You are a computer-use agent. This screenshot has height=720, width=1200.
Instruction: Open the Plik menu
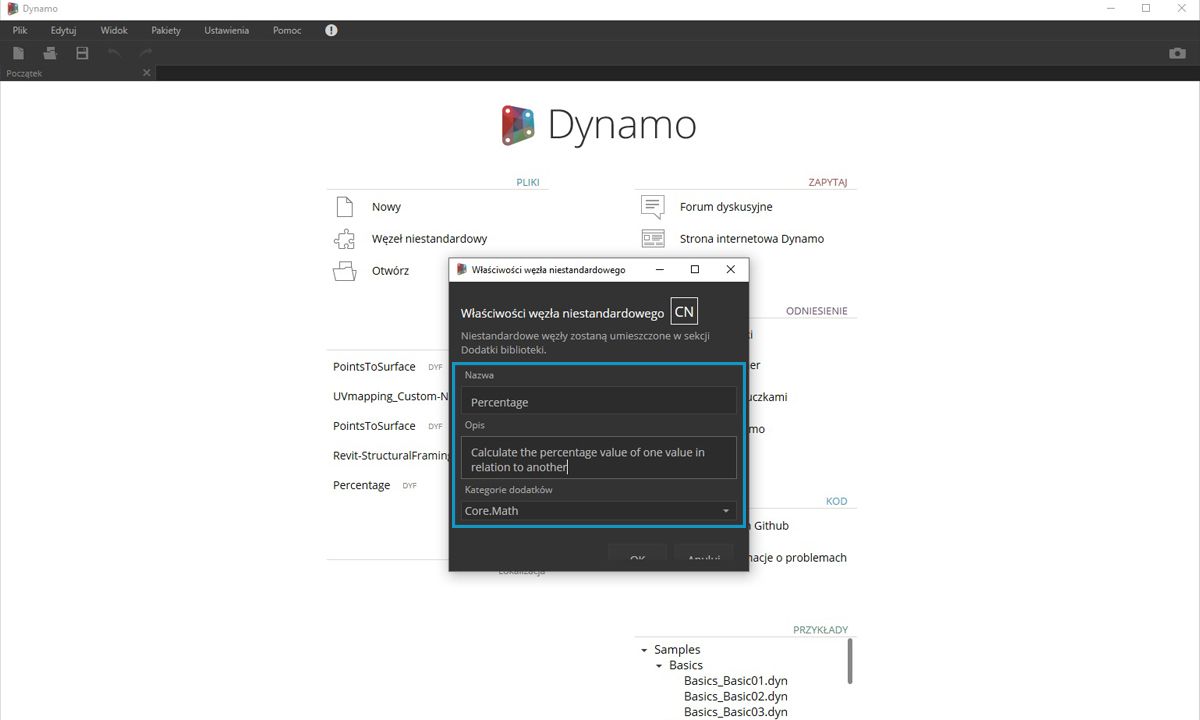[20, 30]
